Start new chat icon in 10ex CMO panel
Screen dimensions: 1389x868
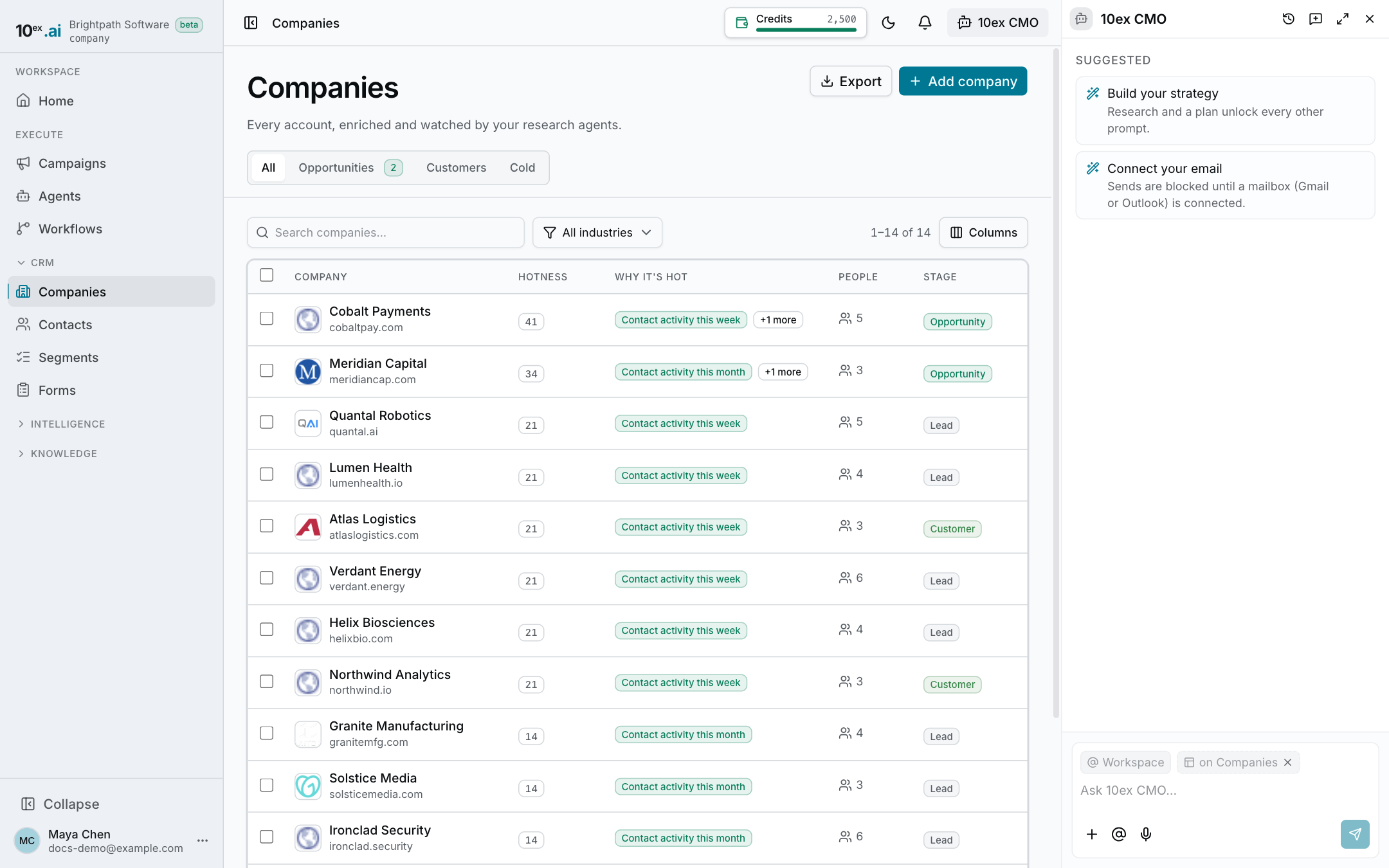1316,19
